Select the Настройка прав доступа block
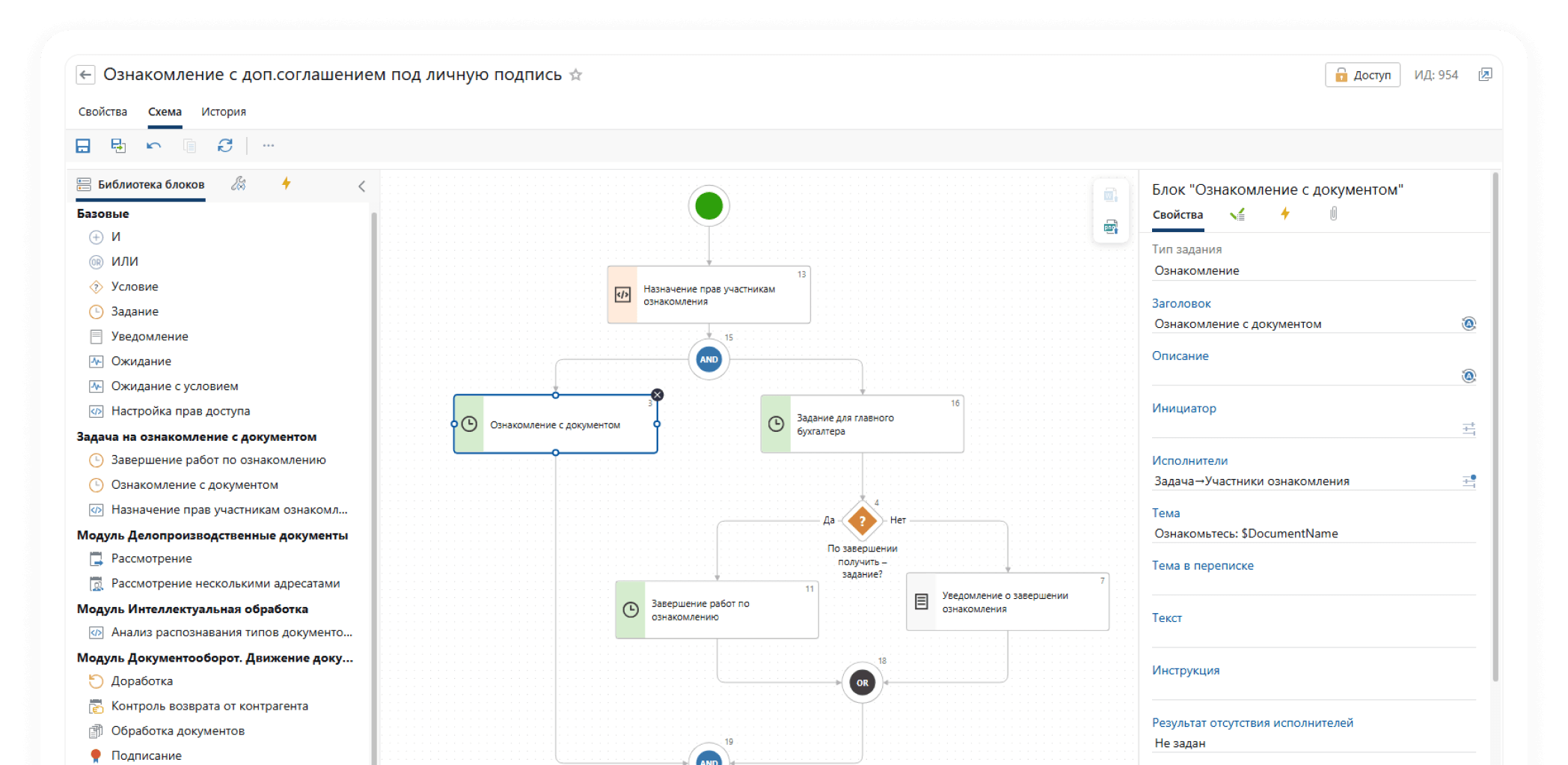This screenshot has width=1568, height=765. click(180, 411)
